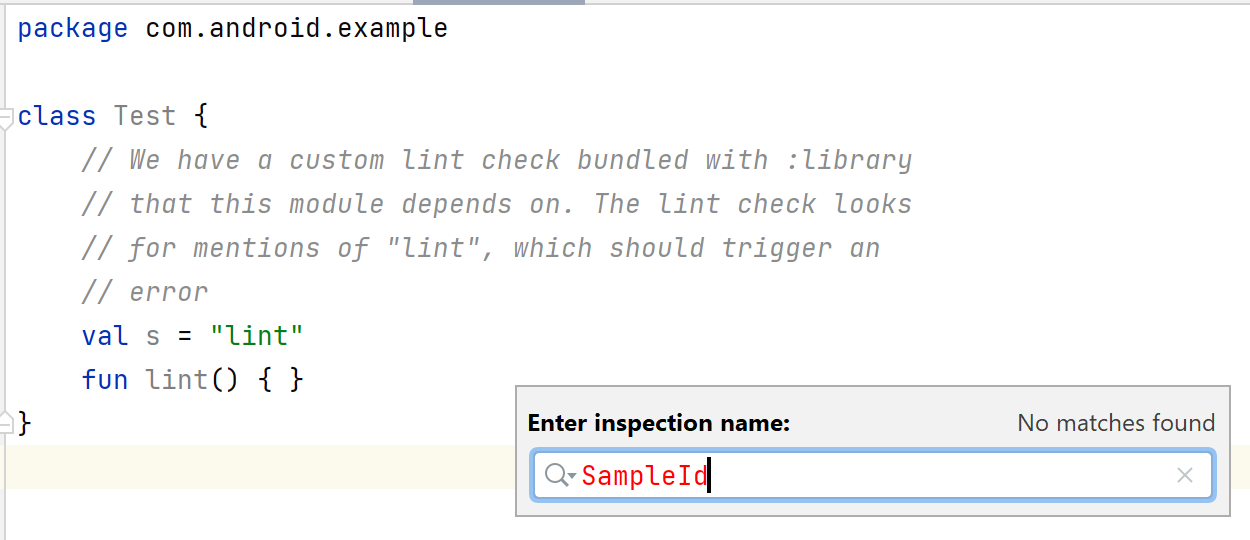
Task: Click the val keyword before s
Action: pos(105,335)
